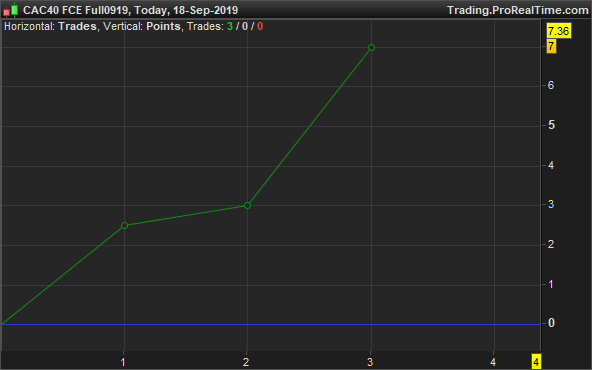Screen dimensions: 592x370
Task: Open the Trading.ProRealTime.com link
Action: 517,10
